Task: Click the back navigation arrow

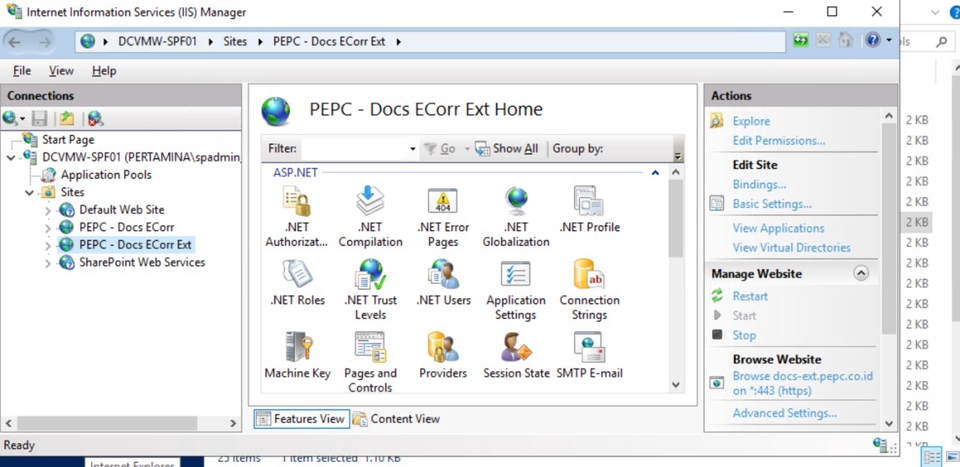Action: (15, 42)
